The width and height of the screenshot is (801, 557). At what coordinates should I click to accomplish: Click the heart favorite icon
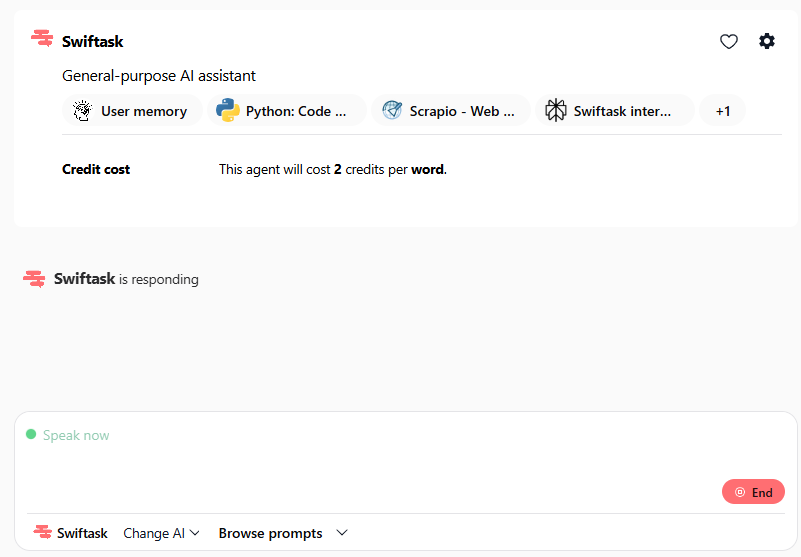[728, 41]
